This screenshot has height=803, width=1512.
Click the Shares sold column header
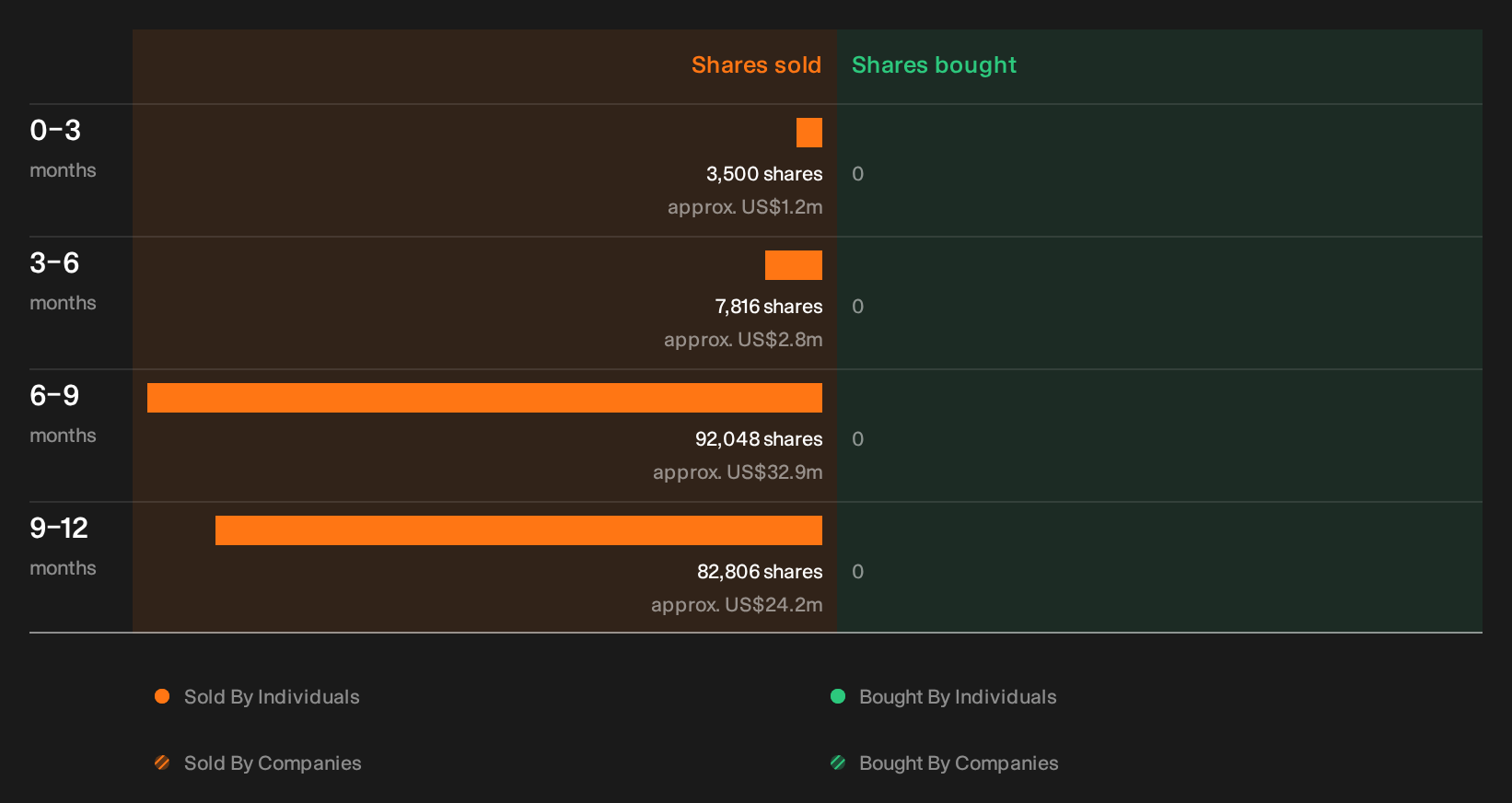[756, 65]
